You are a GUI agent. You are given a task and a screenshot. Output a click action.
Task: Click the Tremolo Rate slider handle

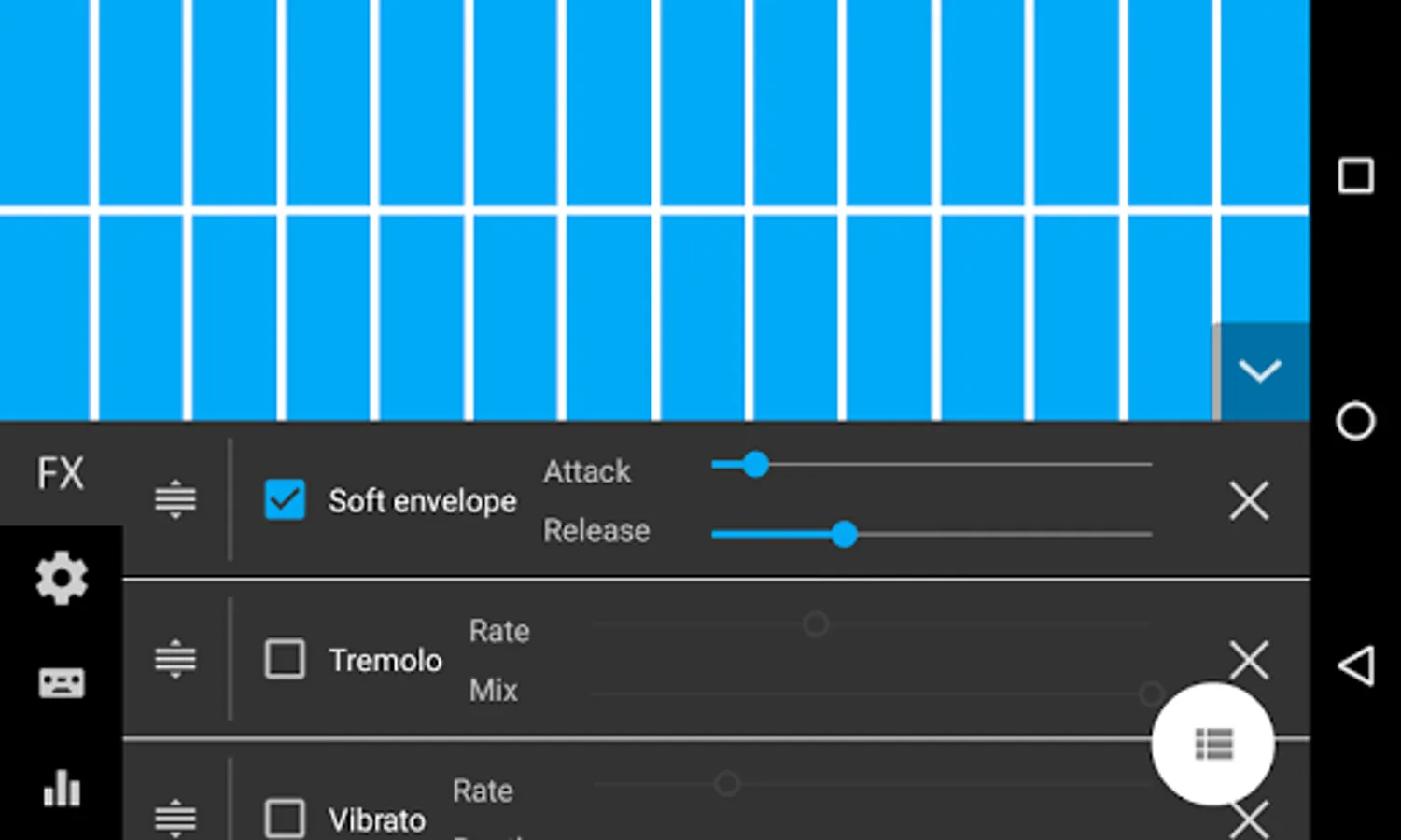click(816, 623)
